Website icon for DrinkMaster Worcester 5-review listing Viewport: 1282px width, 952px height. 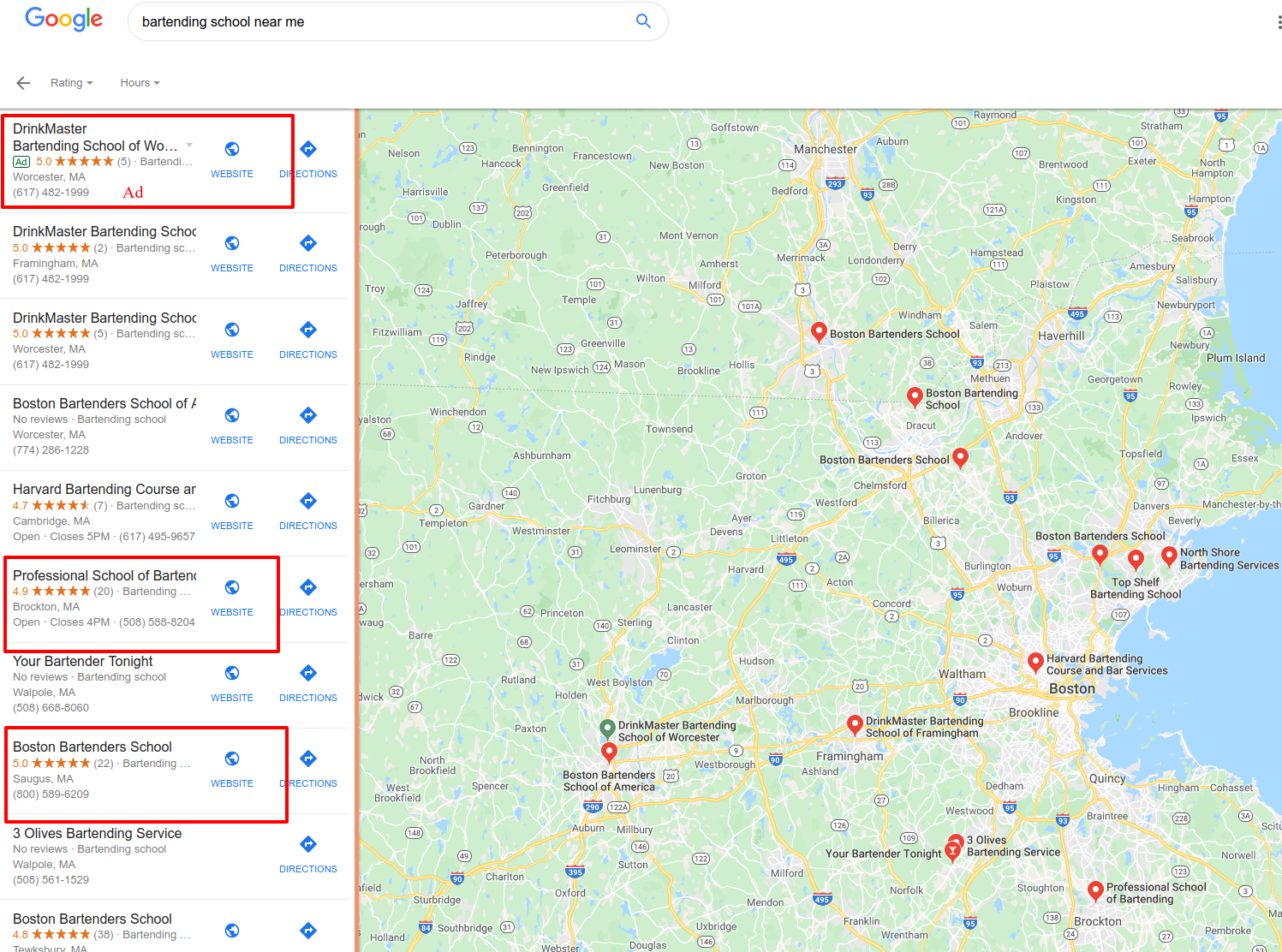pyautogui.click(x=232, y=330)
